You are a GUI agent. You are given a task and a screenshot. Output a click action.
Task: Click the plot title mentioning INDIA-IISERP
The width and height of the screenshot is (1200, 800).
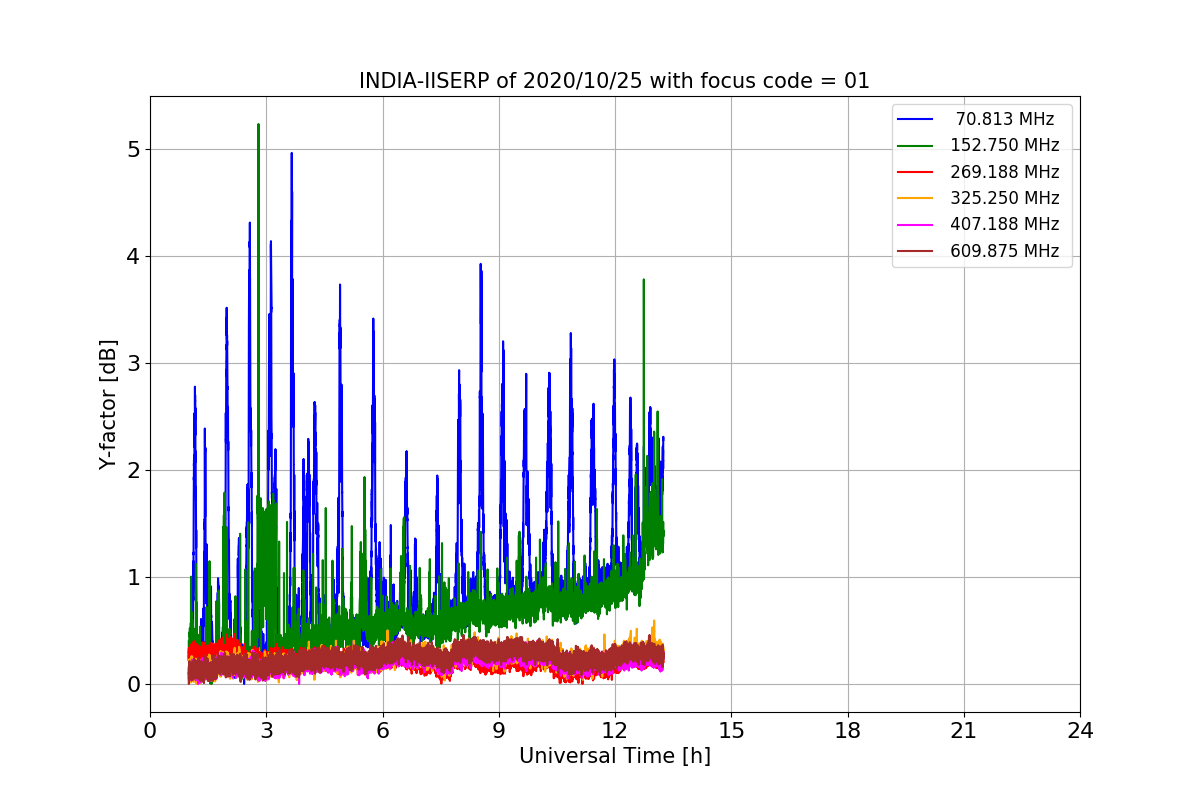tap(614, 81)
